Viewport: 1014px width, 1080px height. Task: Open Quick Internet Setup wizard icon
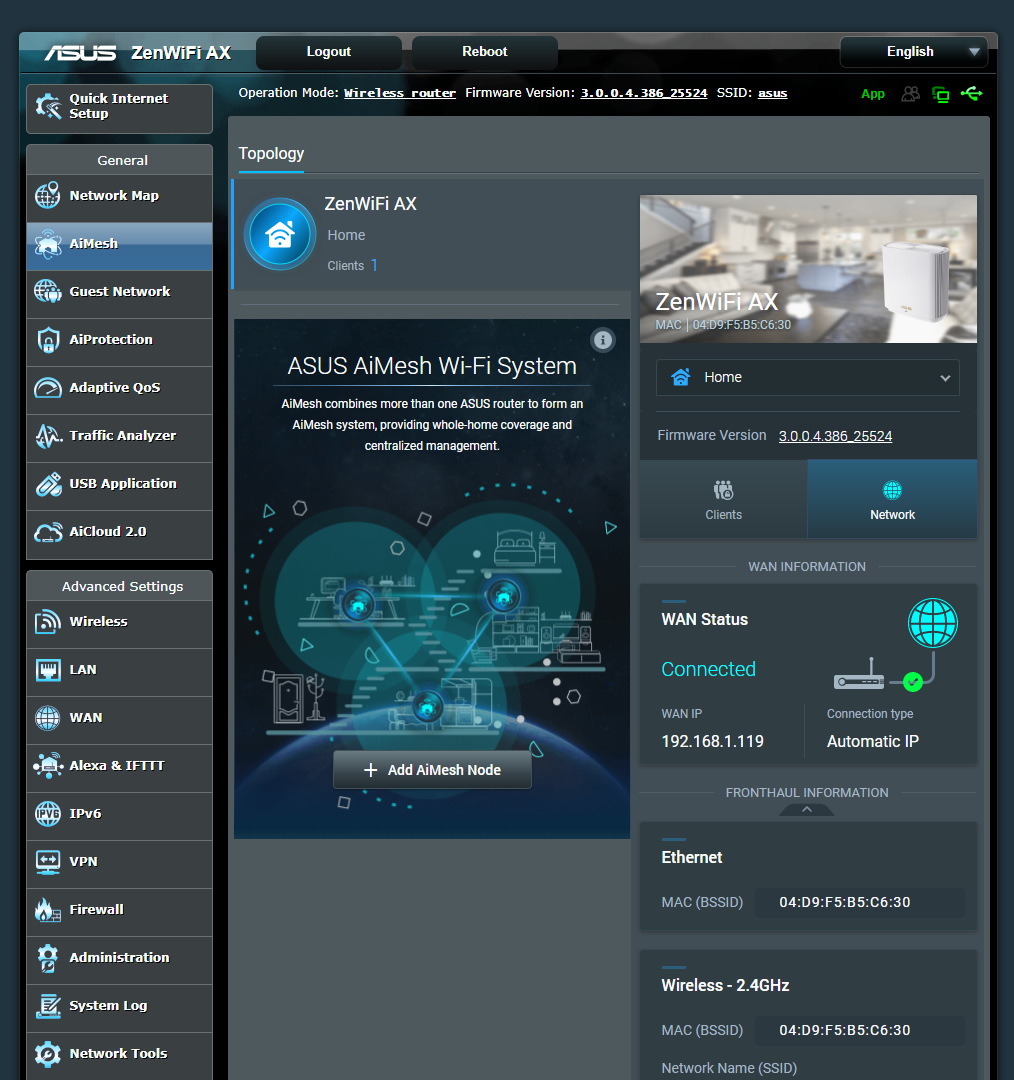pyautogui.click(x=48, y=107)
